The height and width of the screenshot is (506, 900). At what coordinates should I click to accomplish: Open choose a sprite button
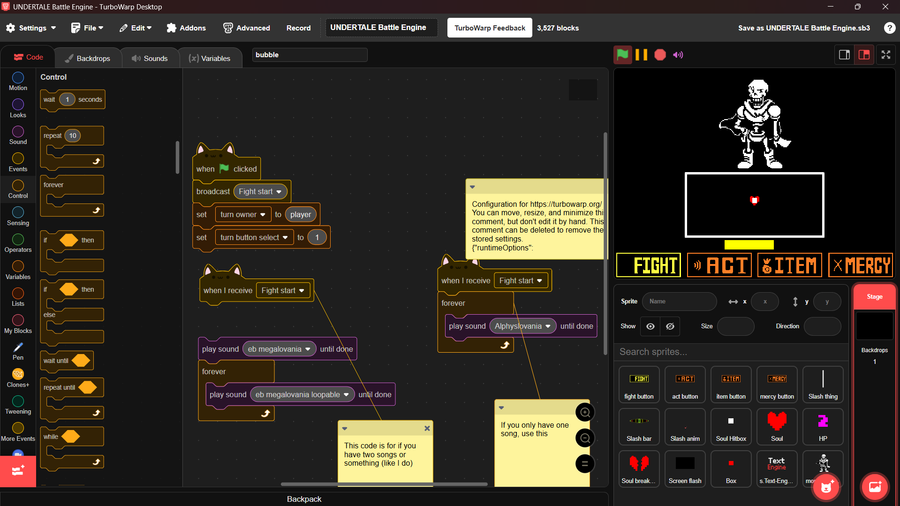[827, 486]
